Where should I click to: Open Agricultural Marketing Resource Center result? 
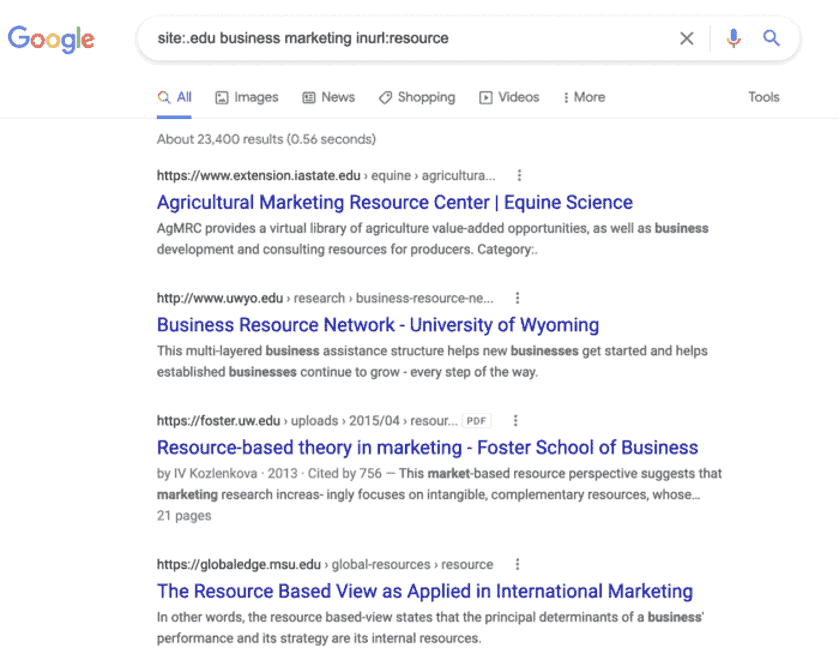click(x=395, y=202)
